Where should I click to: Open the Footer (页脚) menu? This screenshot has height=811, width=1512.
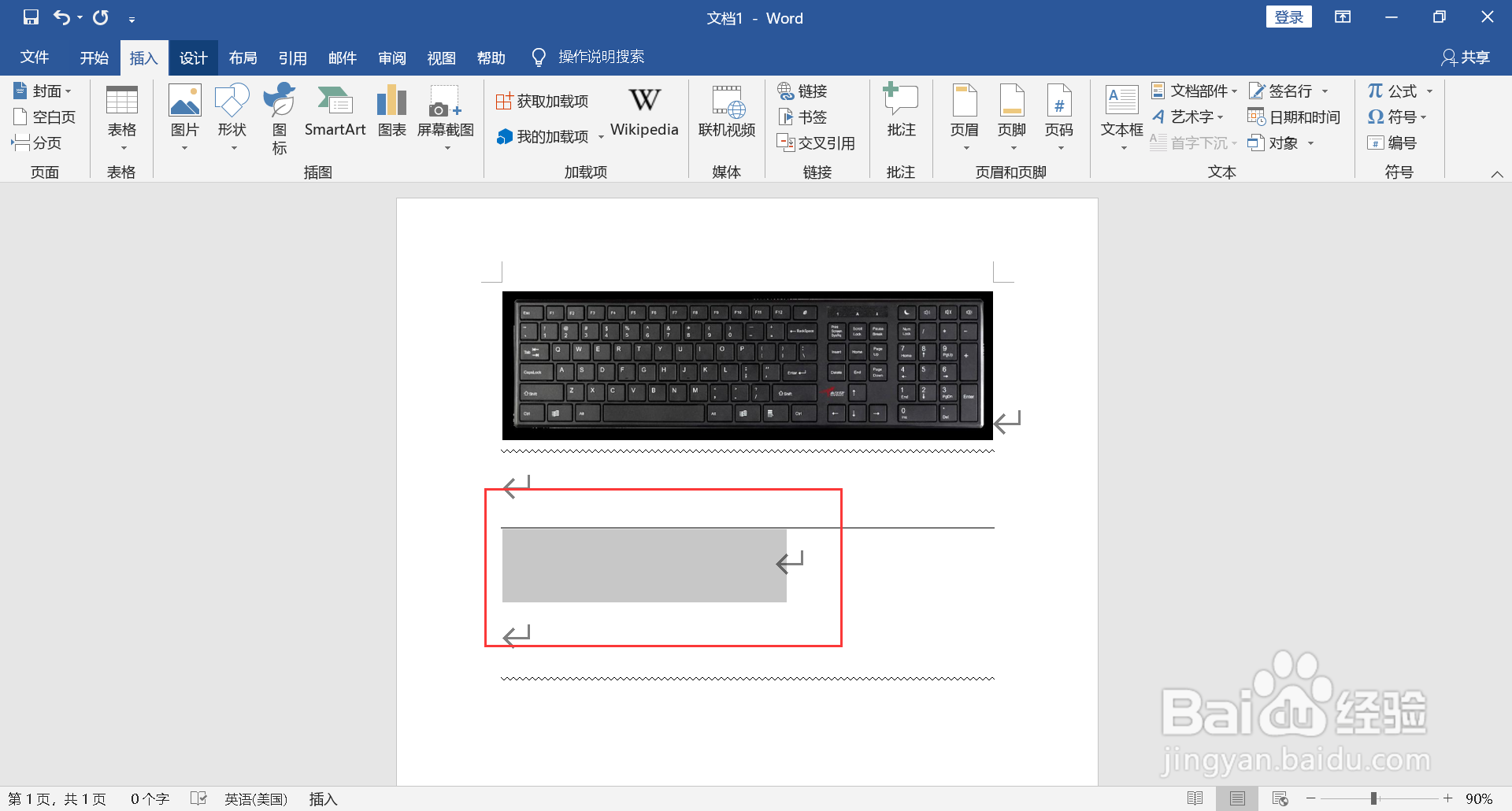click(1012, 118)
